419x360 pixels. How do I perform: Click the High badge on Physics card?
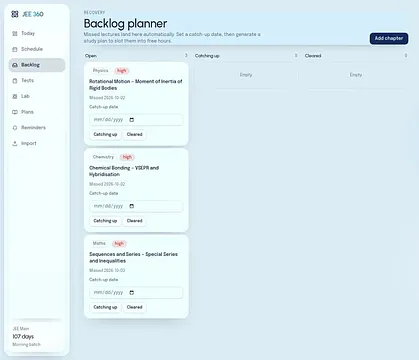(x=122, y=71)
